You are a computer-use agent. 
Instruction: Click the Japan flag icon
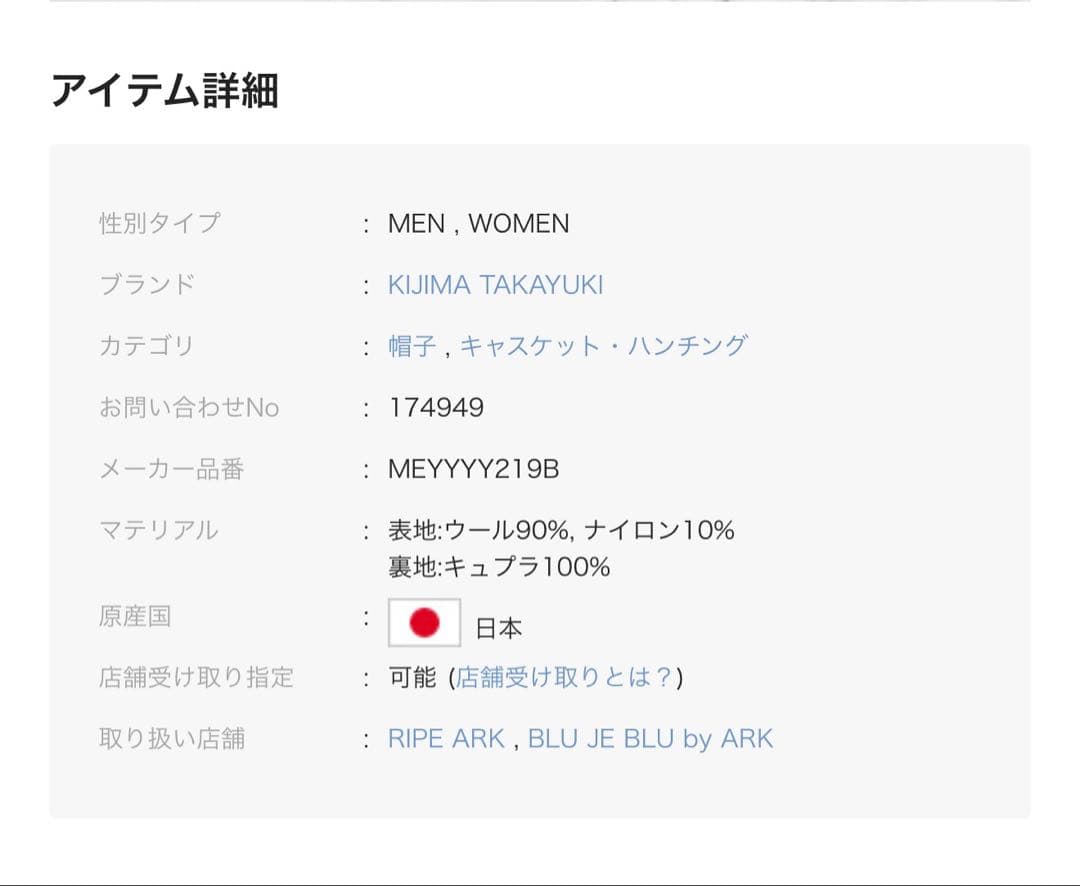(424, 623)
